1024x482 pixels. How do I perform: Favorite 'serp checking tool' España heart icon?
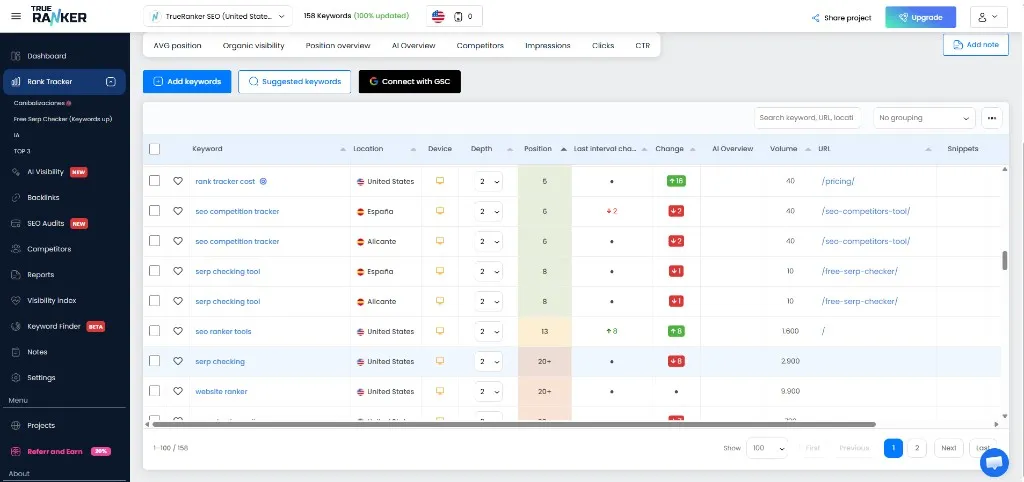pos(178,271)
